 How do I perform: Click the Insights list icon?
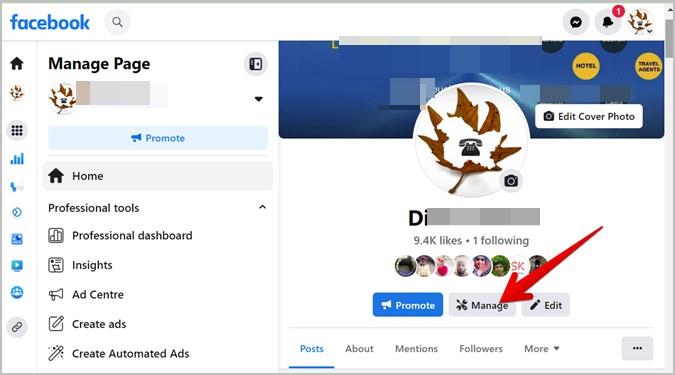click(56, 265)
